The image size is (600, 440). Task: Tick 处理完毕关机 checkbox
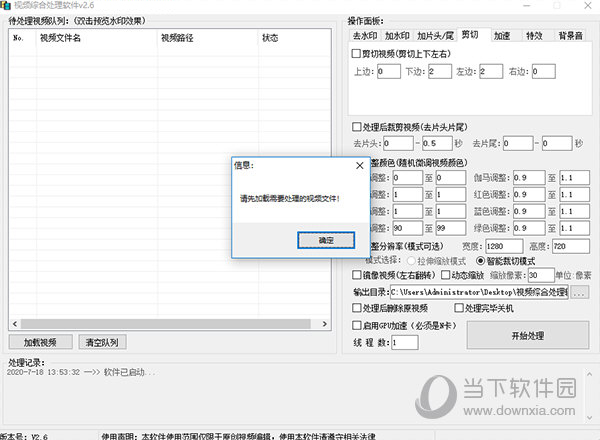(x=458, y=308)
